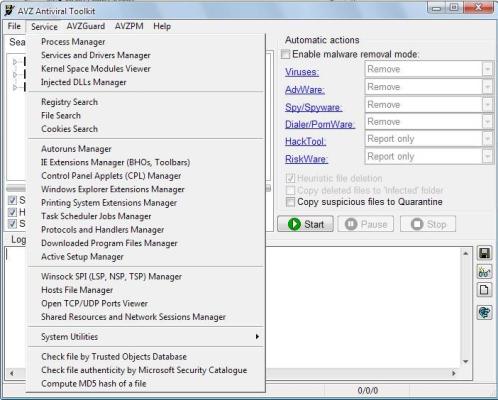Screen dimensions: 498x400
Task: Select Check file by Trusted Objects Database
Action: click(x=146, y=357)
